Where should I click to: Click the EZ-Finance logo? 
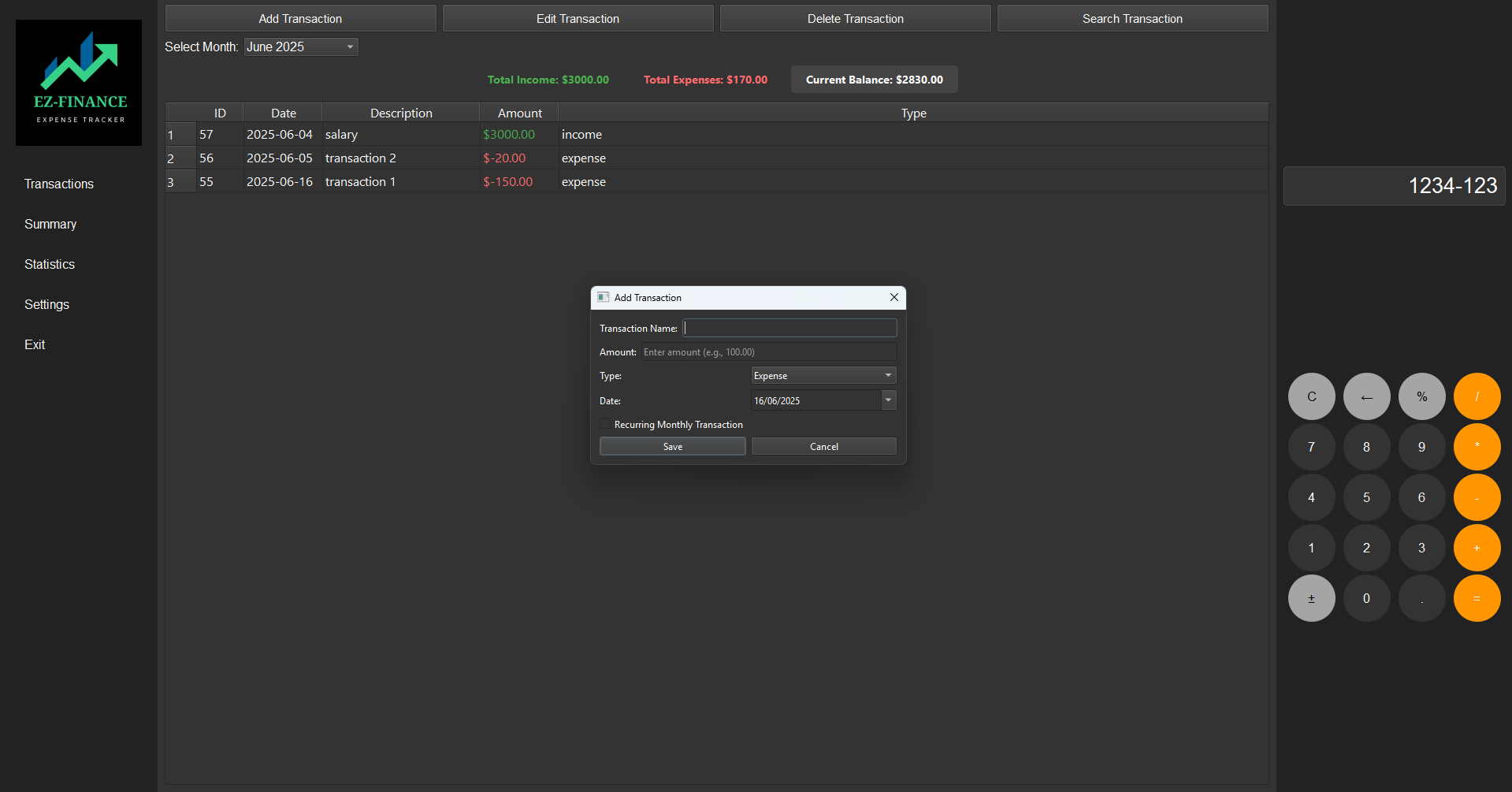pyautogui.click(x=78, y=82)
